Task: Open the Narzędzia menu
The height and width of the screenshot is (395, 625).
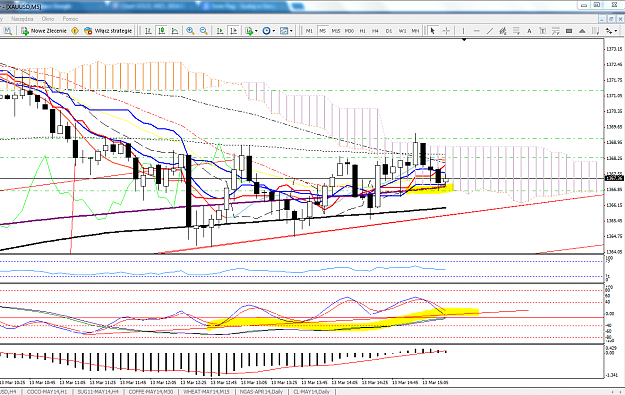Action: point(22,19)
